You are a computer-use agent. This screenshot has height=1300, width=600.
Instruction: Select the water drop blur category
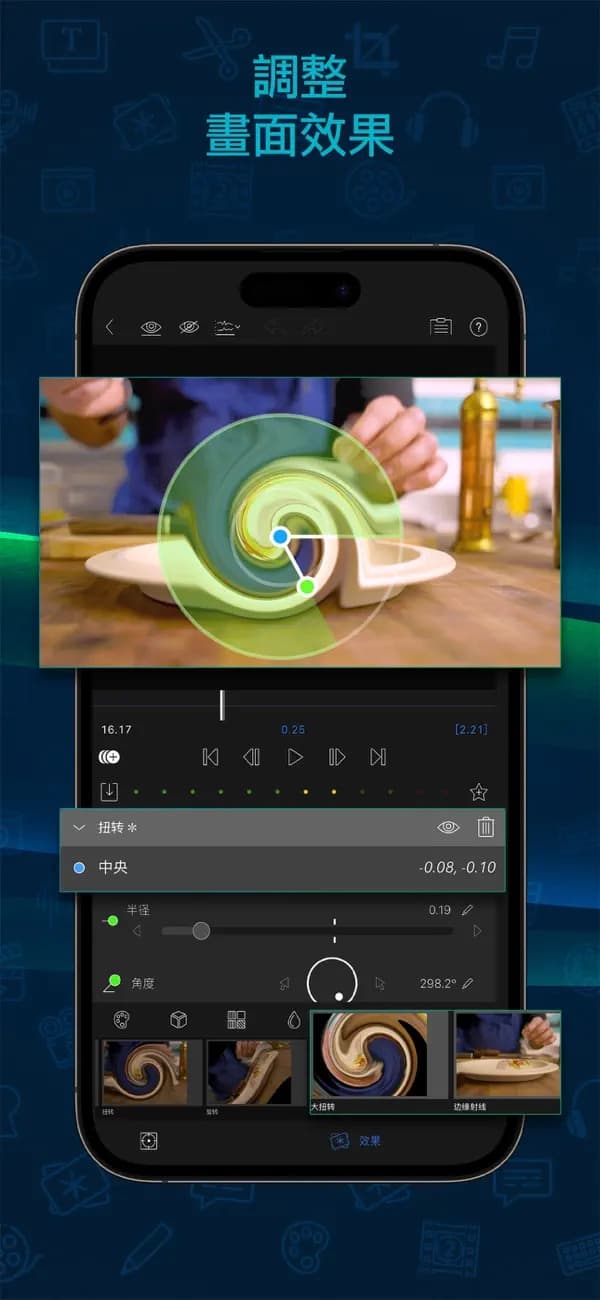(x=293, y=1020)
